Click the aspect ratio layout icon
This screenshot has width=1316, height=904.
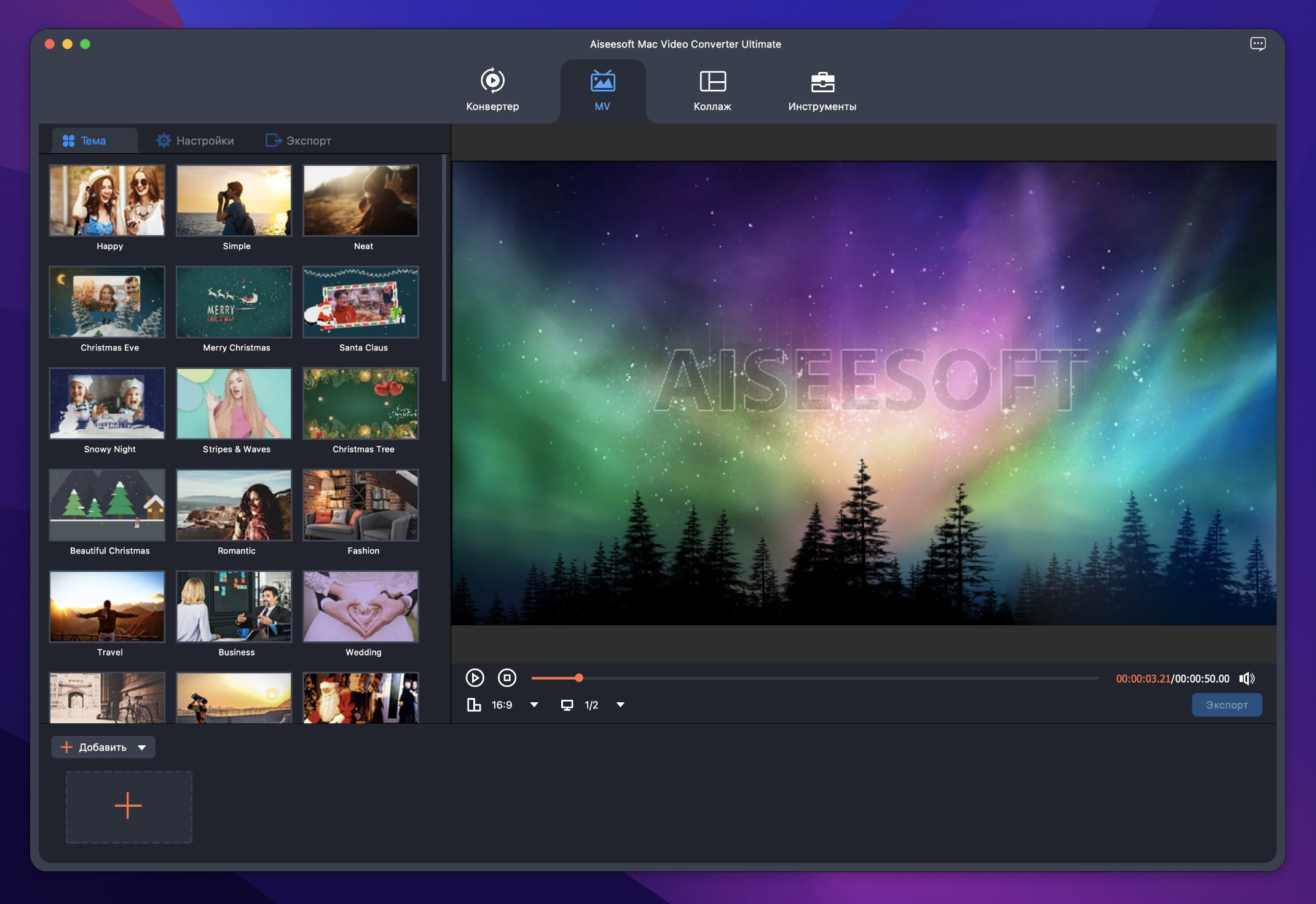(474, 705)
